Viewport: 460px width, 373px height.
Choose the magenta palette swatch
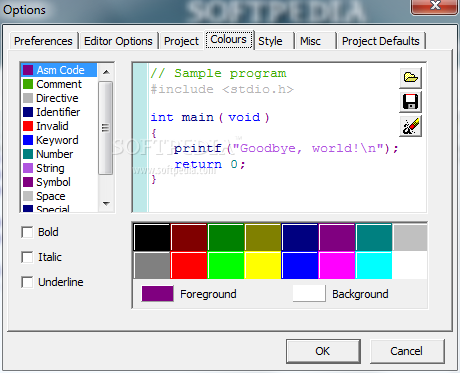[337, 265]
